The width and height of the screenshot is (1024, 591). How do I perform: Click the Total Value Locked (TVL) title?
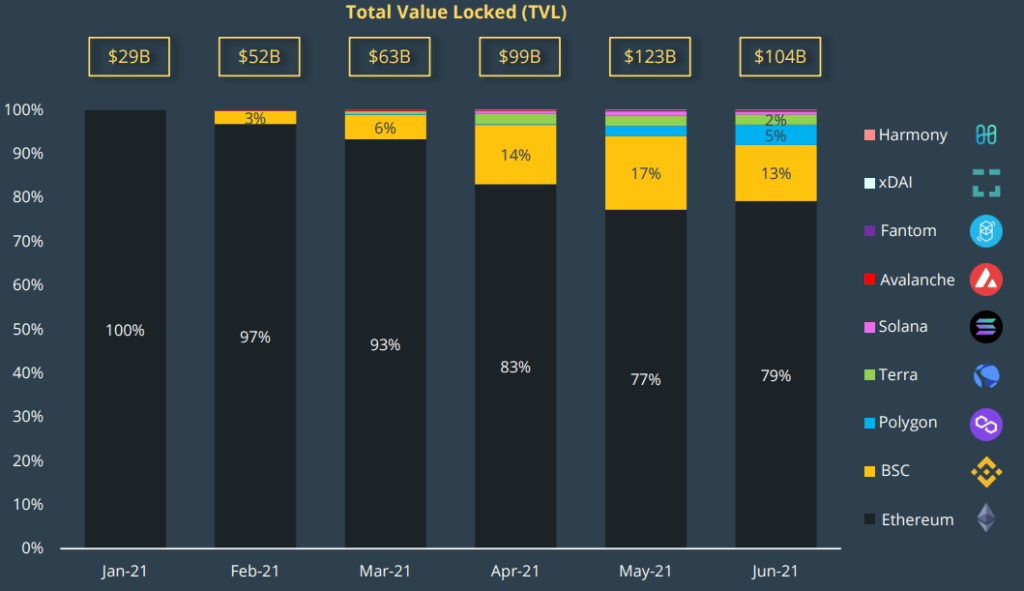click(456, 12)
